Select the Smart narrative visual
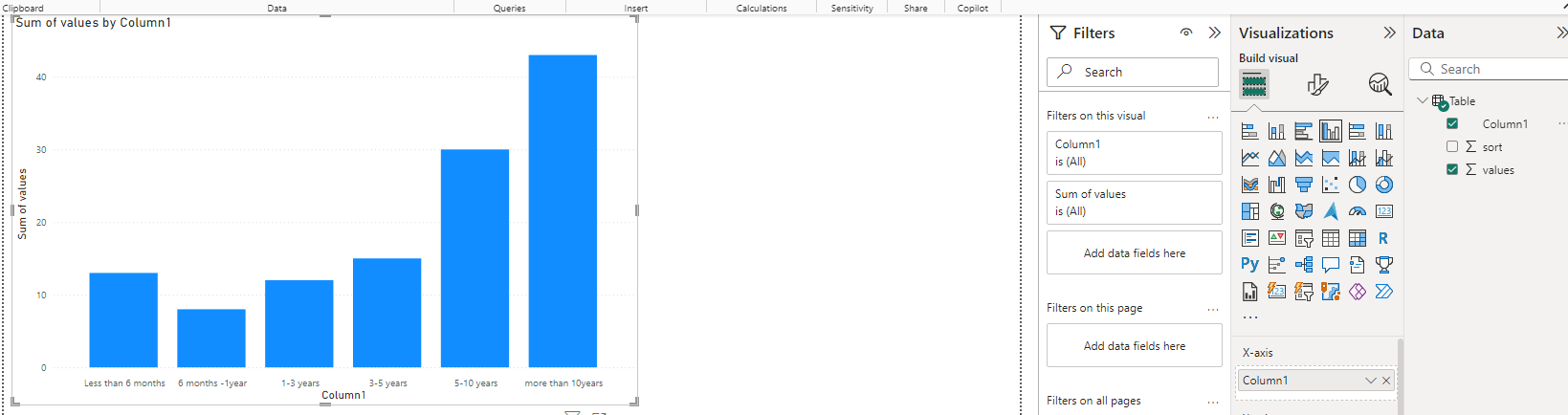1568x415 pixels. (1358, 265)
